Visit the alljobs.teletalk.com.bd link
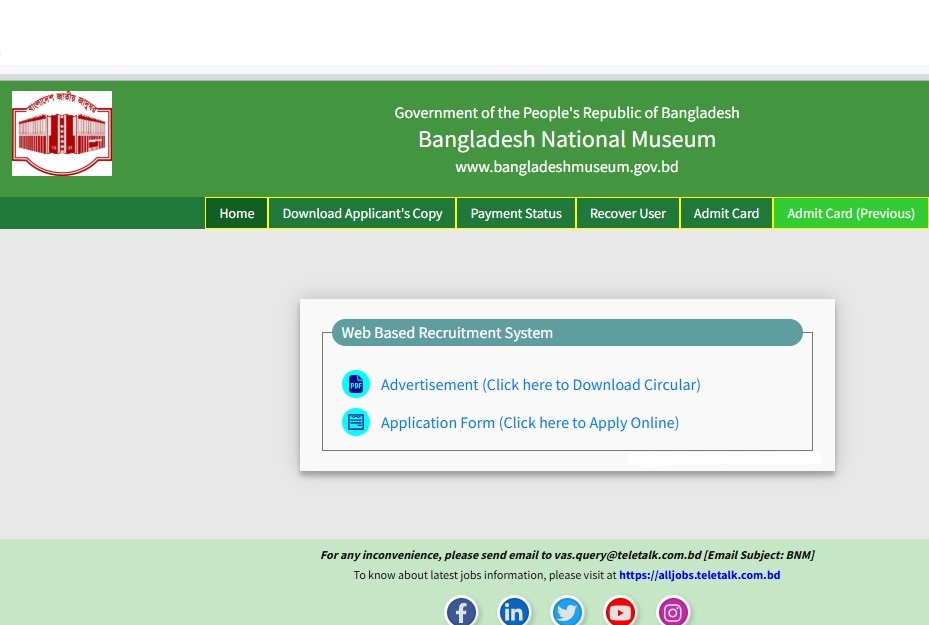929x625 pixels. tap(699, 575)
